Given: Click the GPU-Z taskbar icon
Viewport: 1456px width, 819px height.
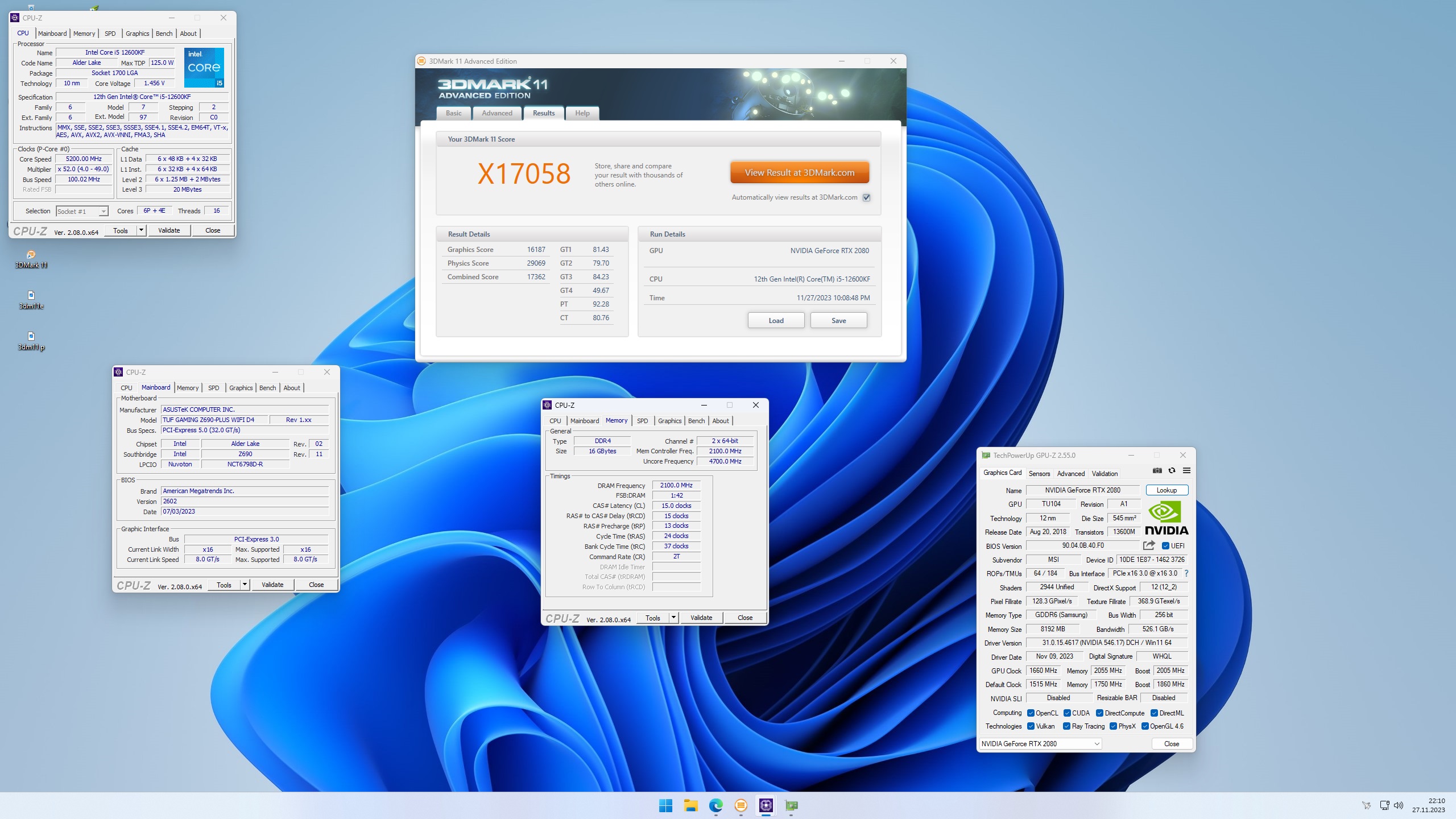Looking at the screenshot, I should [x=791, y=805].
